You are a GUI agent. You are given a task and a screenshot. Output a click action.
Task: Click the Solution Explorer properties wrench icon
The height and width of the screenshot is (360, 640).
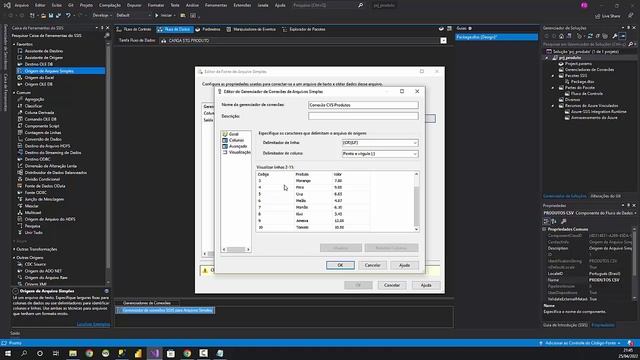[x=615, y=36]
